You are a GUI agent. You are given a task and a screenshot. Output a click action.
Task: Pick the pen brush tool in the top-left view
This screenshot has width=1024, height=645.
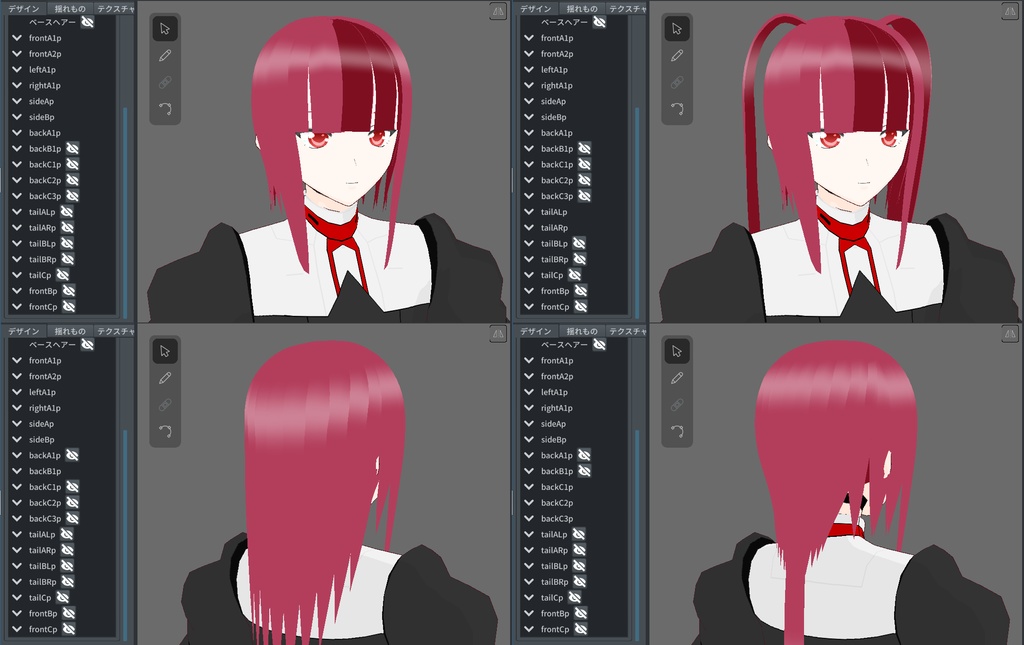[x=165, y=55]
